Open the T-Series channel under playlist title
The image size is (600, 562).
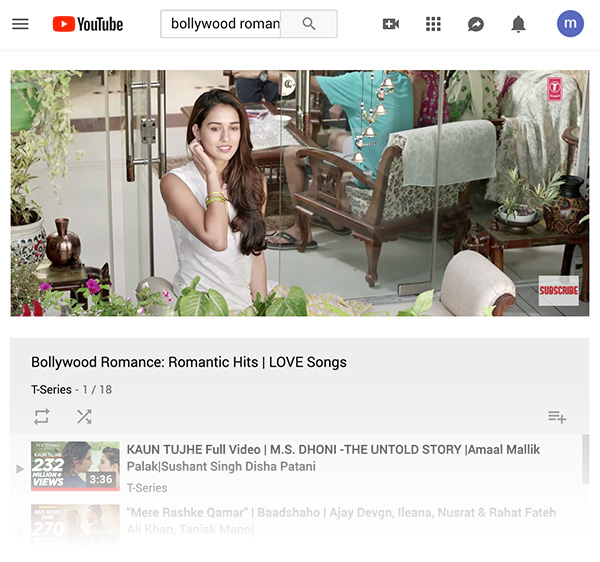[x=51, y=389]
